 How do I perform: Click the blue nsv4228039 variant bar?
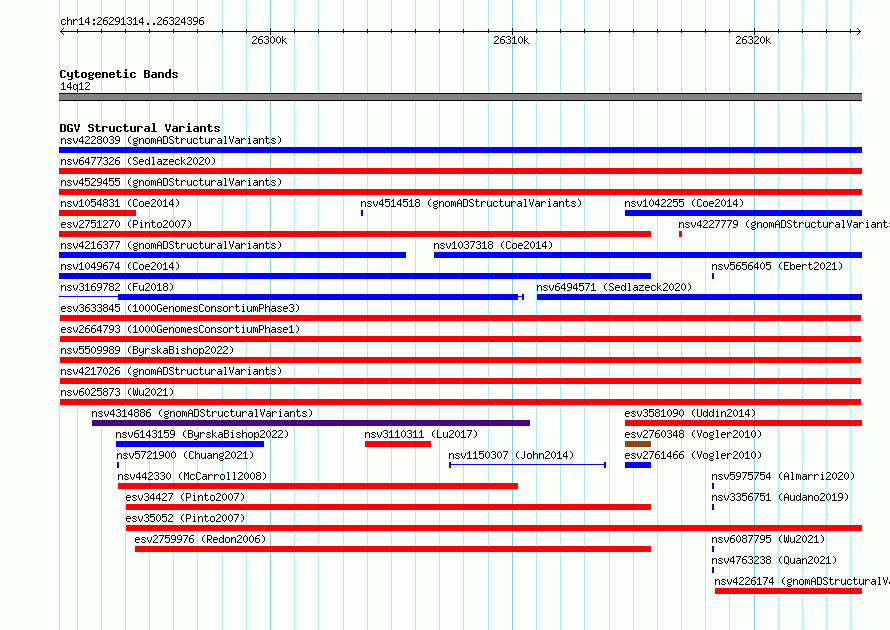pyautogui.click(x=460, y=150)
